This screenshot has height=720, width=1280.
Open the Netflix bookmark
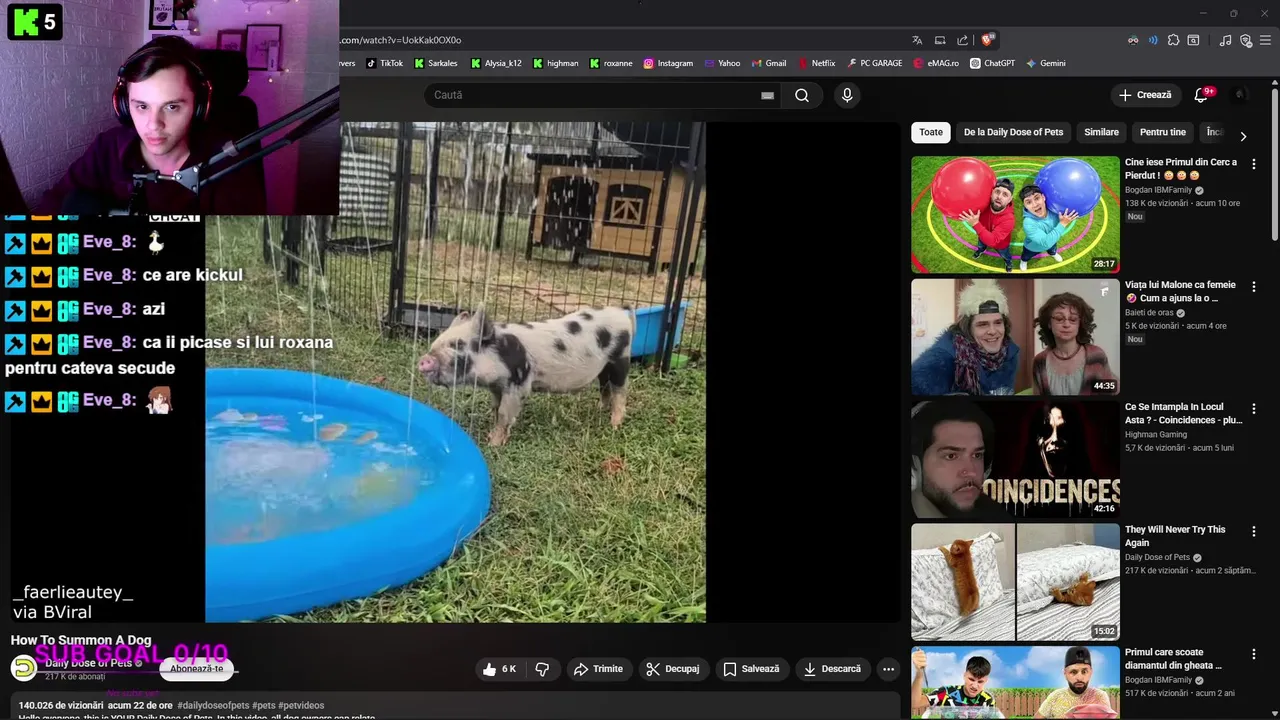tap(816, 63)
